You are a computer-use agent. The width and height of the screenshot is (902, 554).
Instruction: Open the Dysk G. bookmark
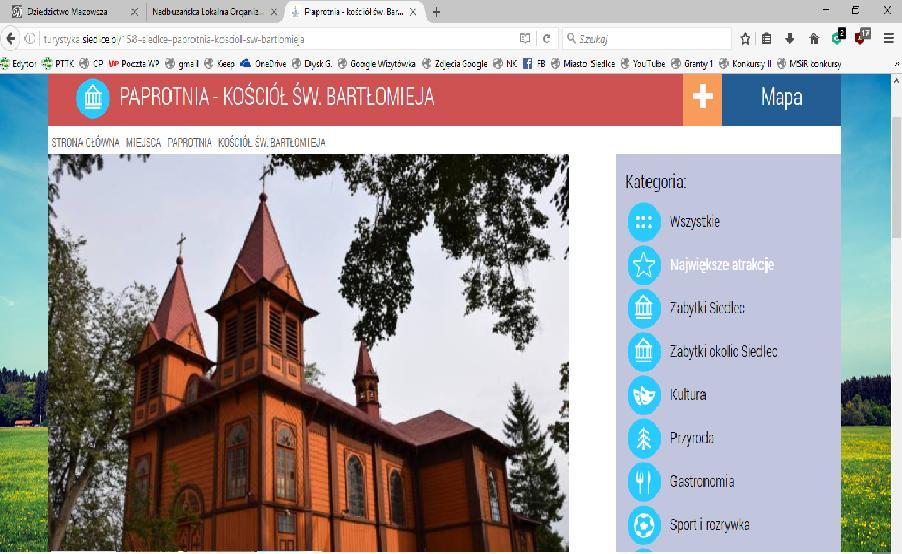coord(312,63)
